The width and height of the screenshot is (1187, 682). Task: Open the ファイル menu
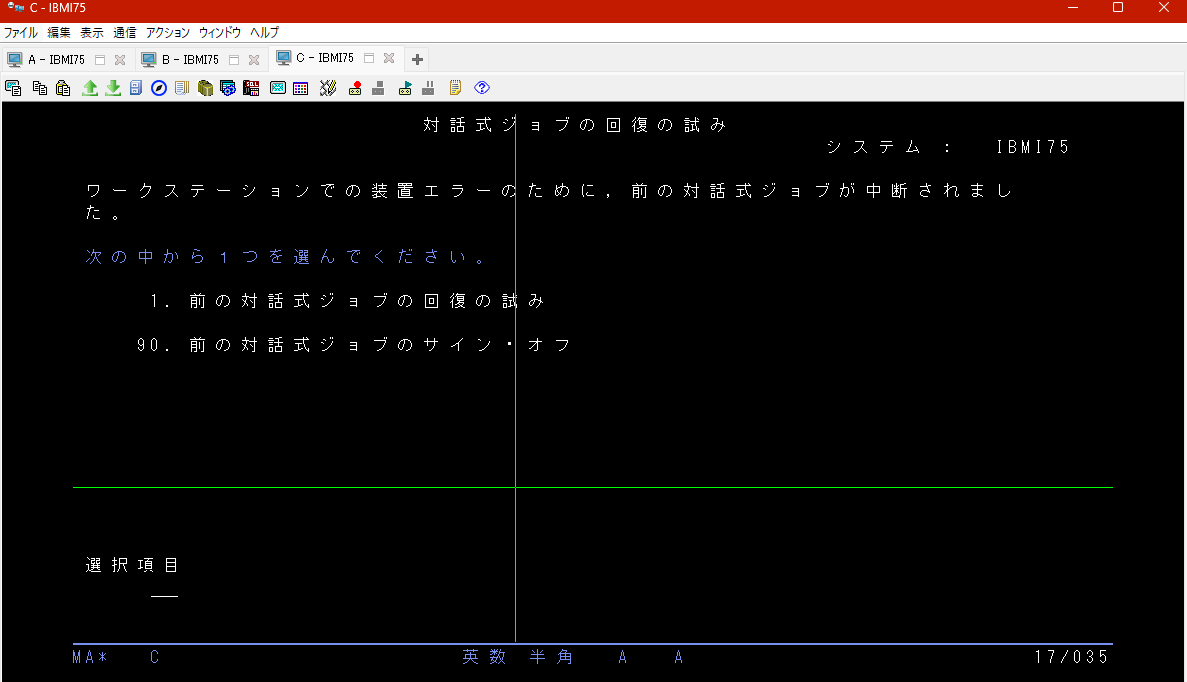pos(20,33)
